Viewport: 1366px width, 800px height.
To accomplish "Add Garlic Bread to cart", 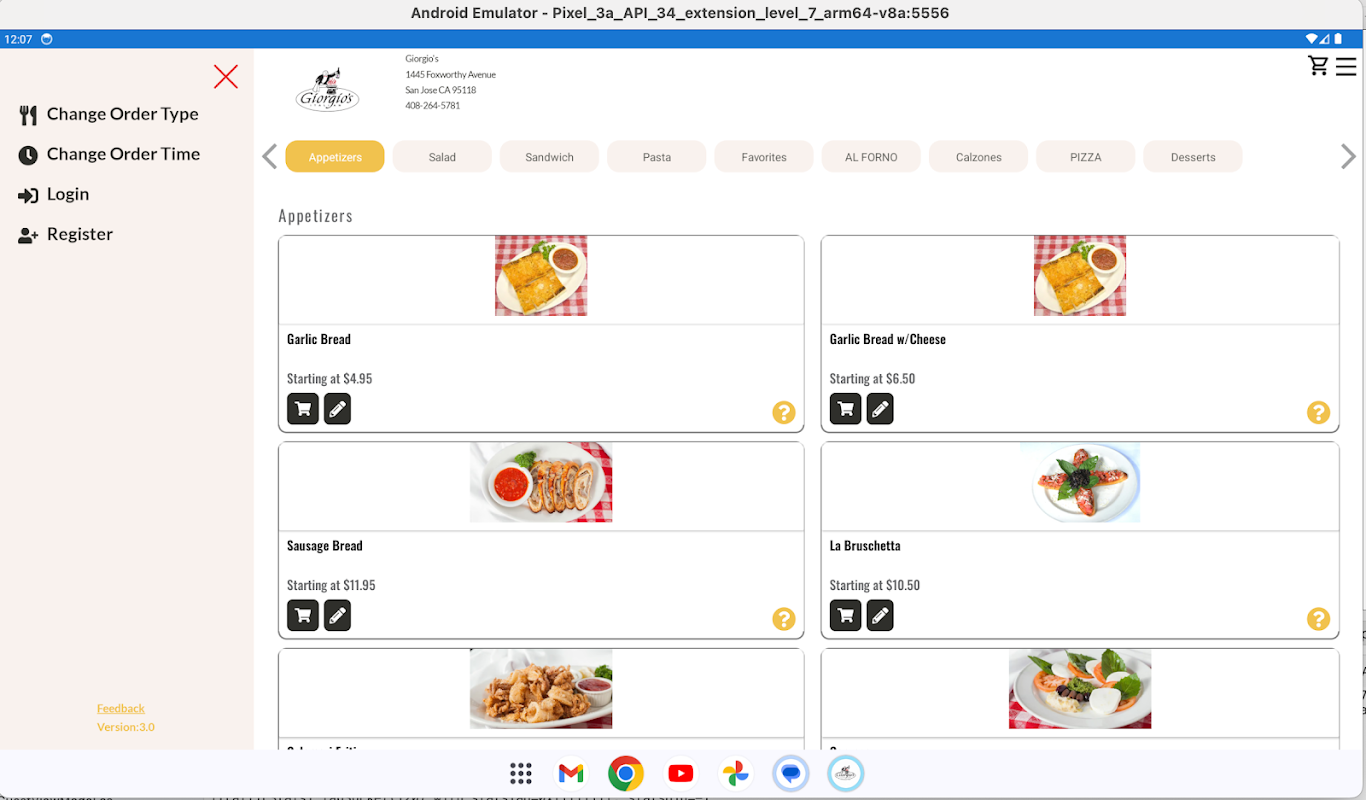I will [x=303, y=409].
